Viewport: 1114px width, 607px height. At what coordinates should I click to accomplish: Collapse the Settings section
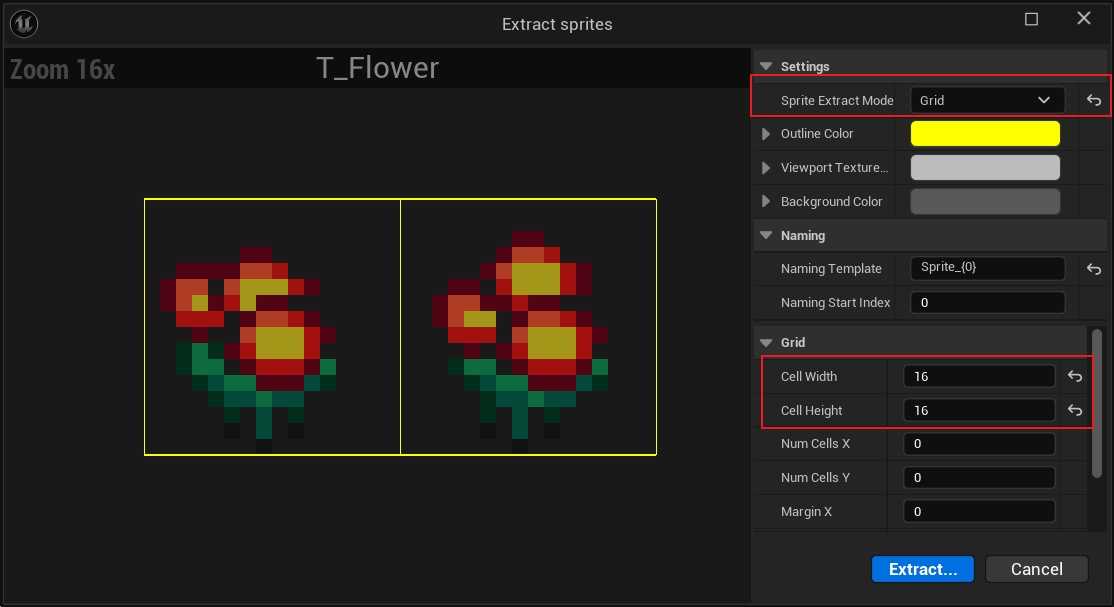point(767,67)
